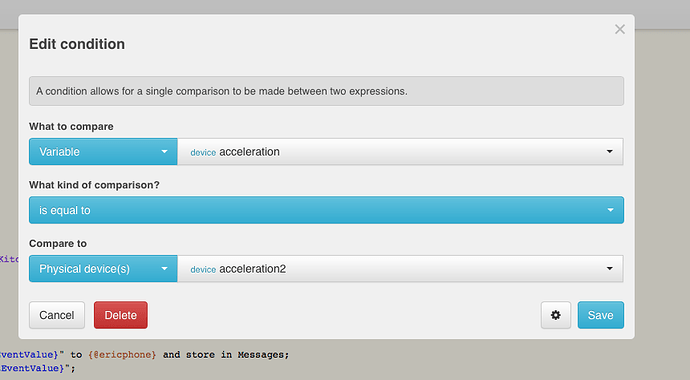This screenshot has height=380, width=690.
Task: Expand the 'is equal to' comparison dropdown
Action: (327, 210)
